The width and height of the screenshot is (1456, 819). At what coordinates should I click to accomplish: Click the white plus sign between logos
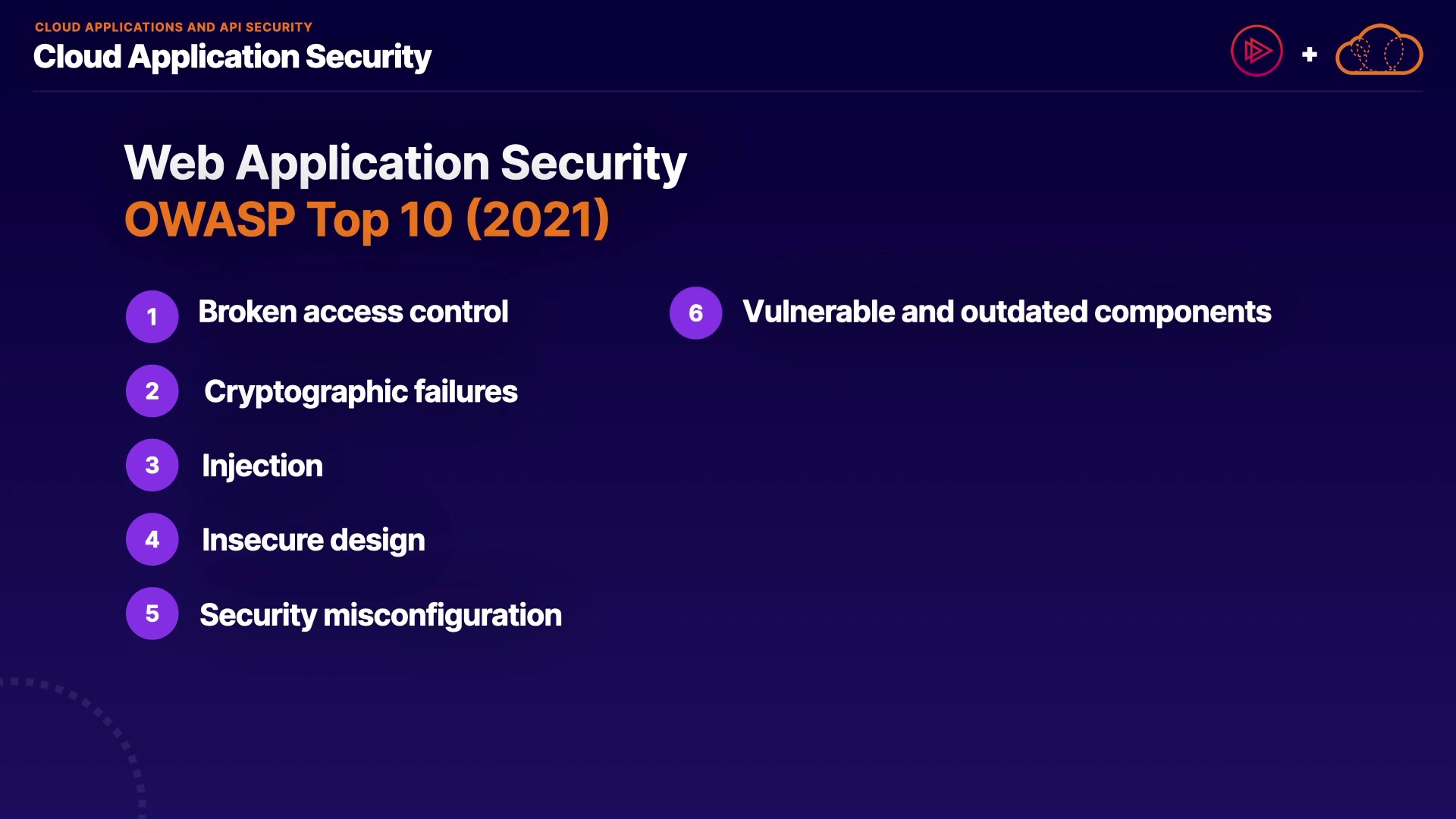[1309, 55]
